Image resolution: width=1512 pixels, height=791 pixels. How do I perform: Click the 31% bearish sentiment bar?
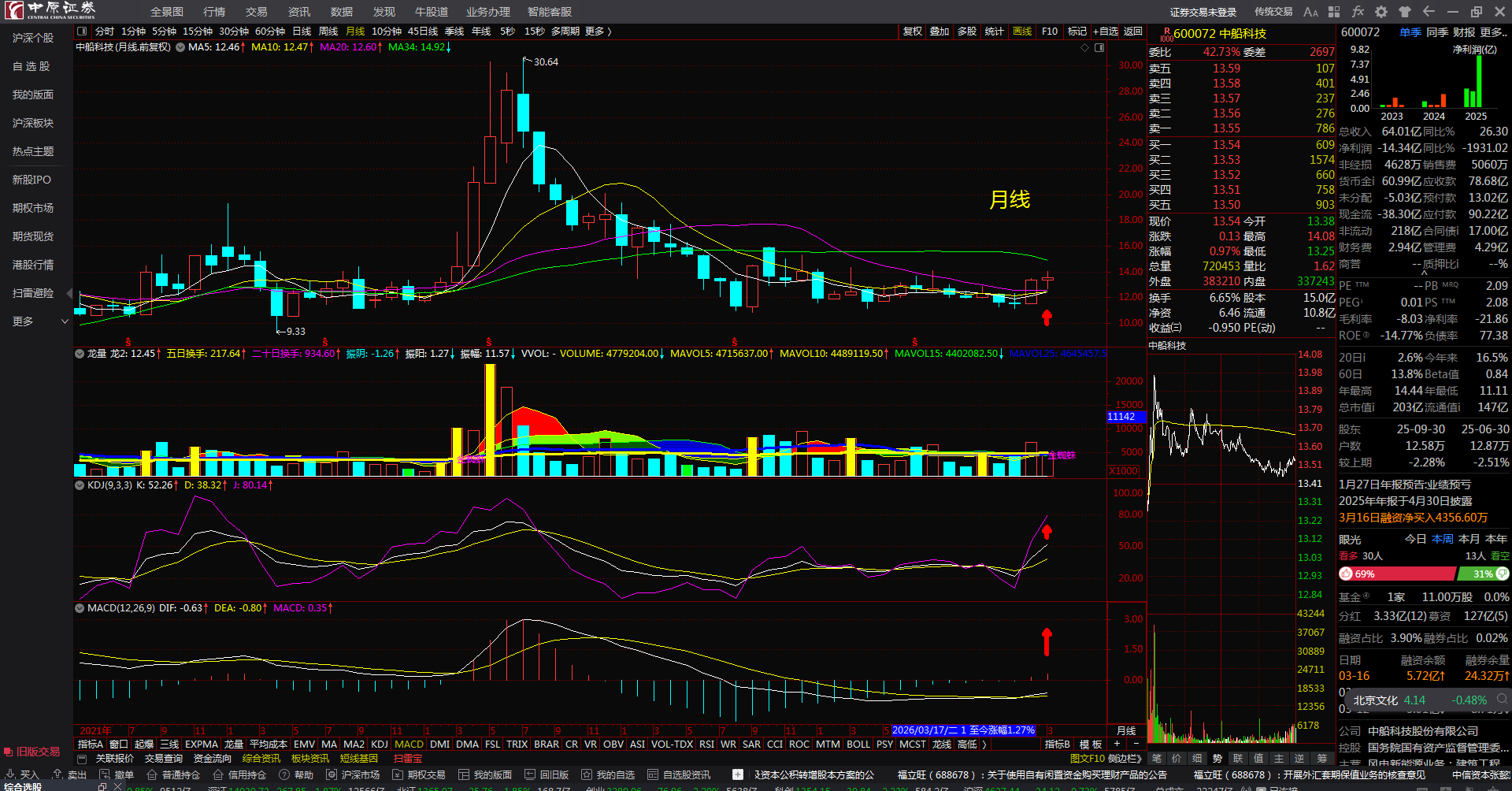[1483, 574]
